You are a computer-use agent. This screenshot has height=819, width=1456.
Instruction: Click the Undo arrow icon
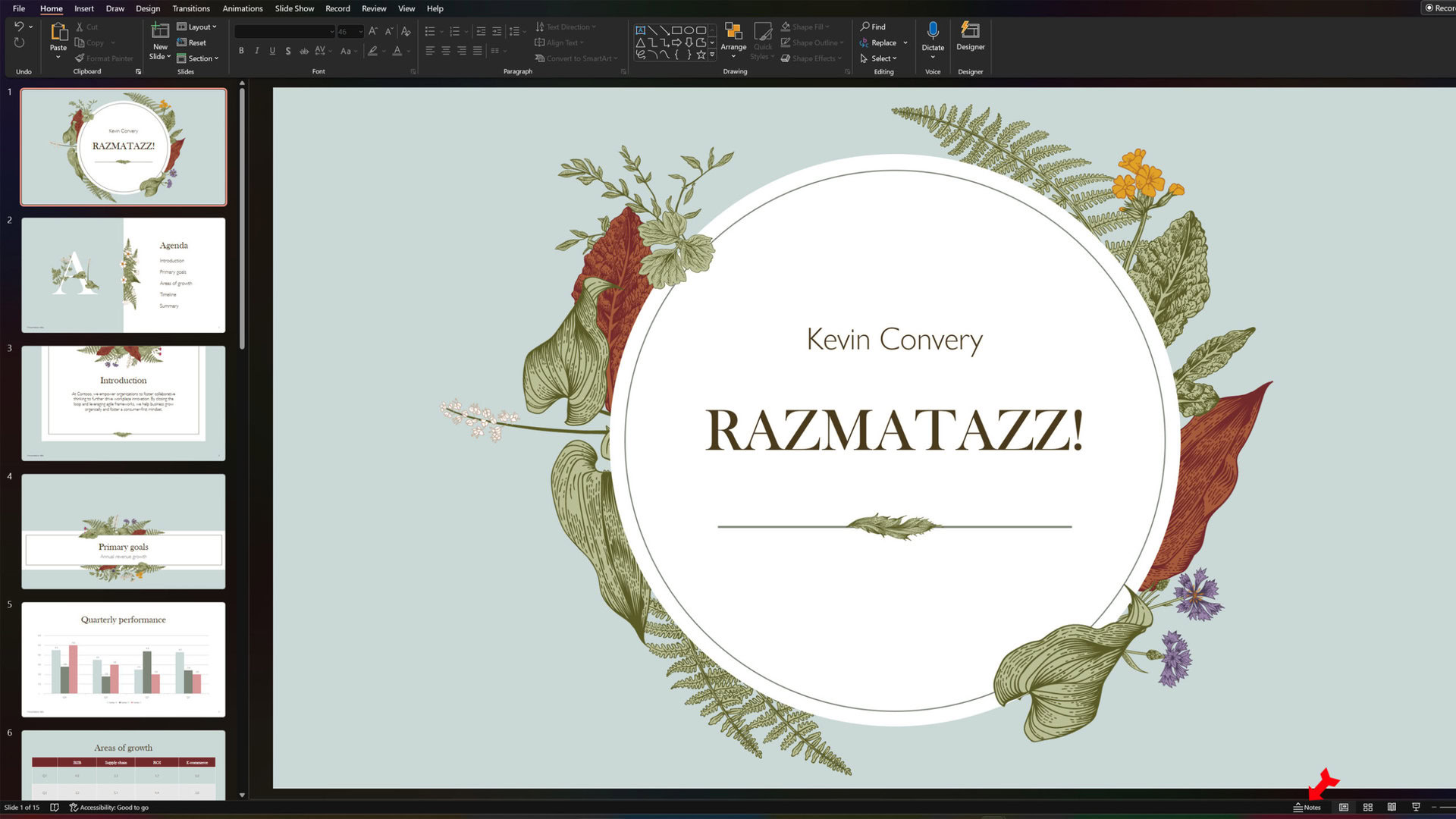click(19, 27)
